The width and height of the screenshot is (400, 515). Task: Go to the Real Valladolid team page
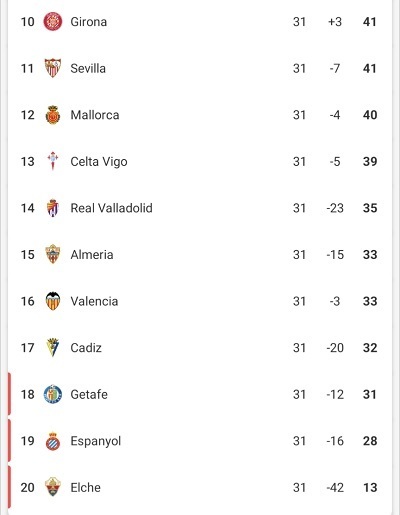point(111,208)
